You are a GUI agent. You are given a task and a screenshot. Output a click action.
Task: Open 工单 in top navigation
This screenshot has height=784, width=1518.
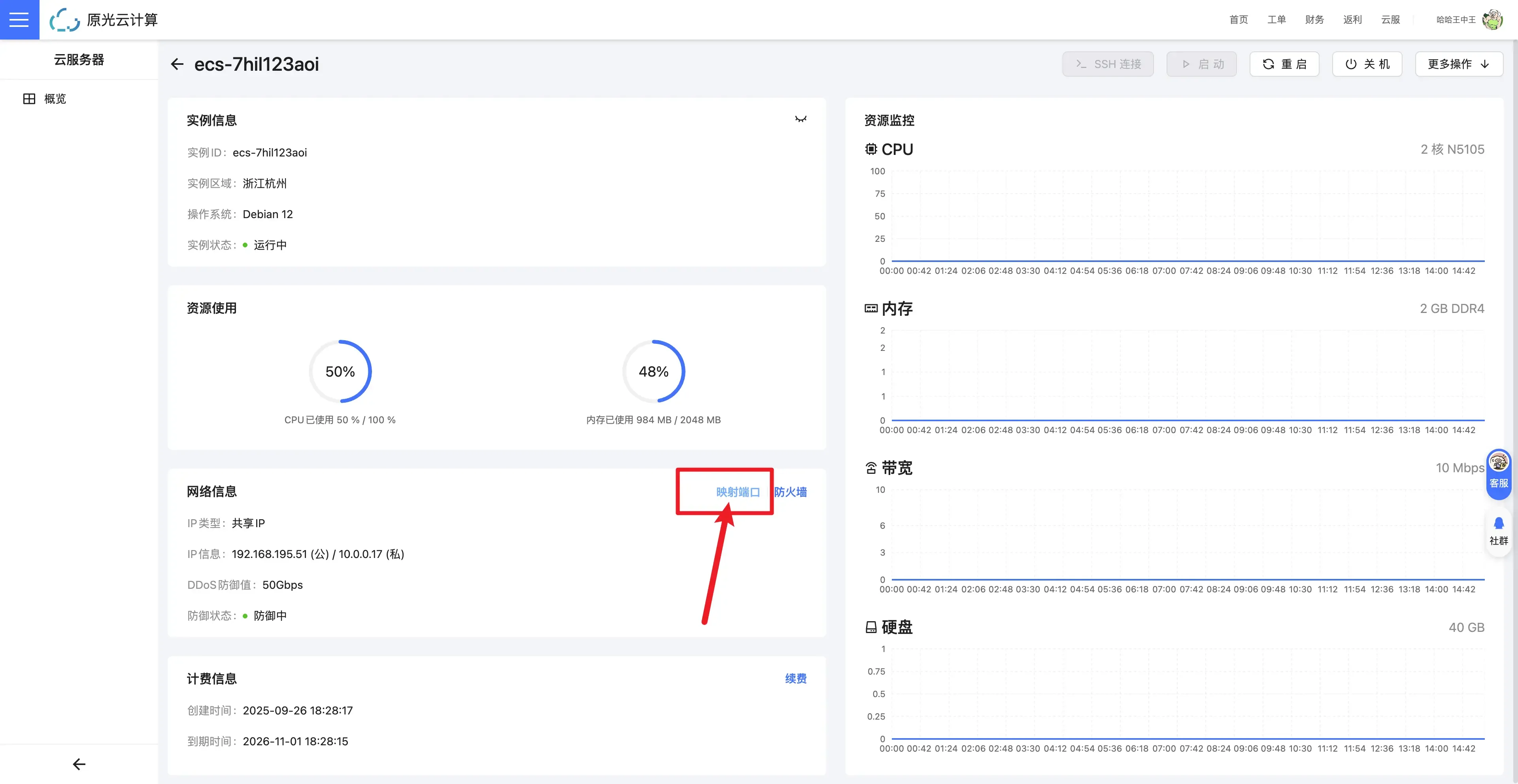pos(1276,19)
